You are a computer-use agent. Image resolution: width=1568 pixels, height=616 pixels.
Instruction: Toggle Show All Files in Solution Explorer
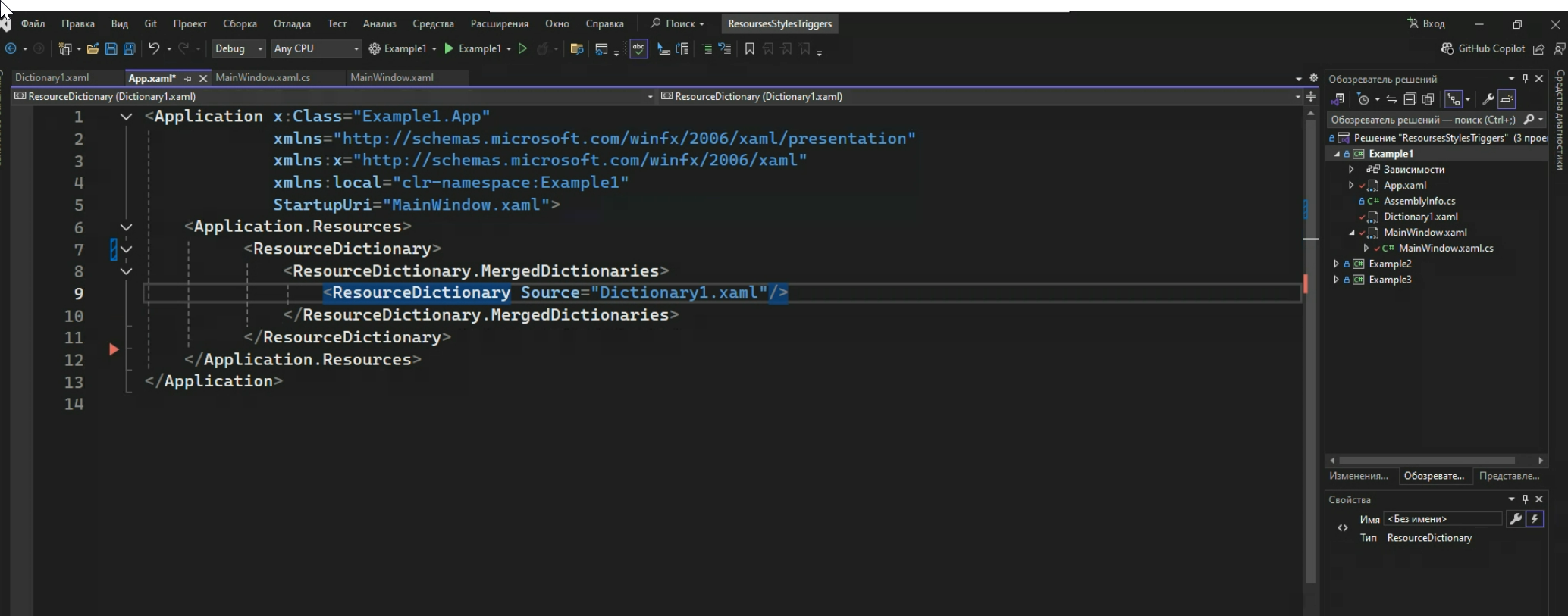(1428, 99)
